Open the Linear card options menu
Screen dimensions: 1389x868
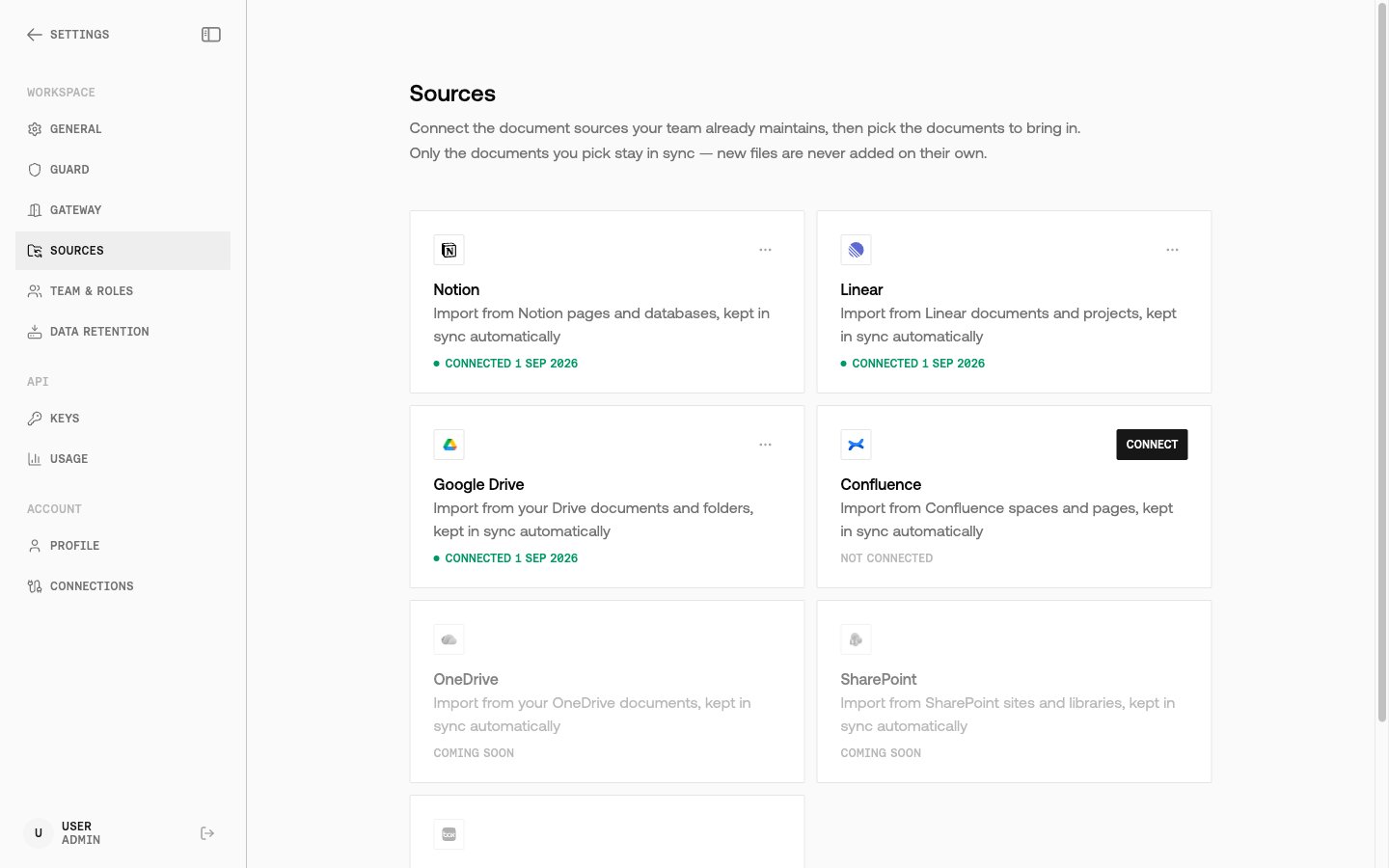click(1172, 250)
